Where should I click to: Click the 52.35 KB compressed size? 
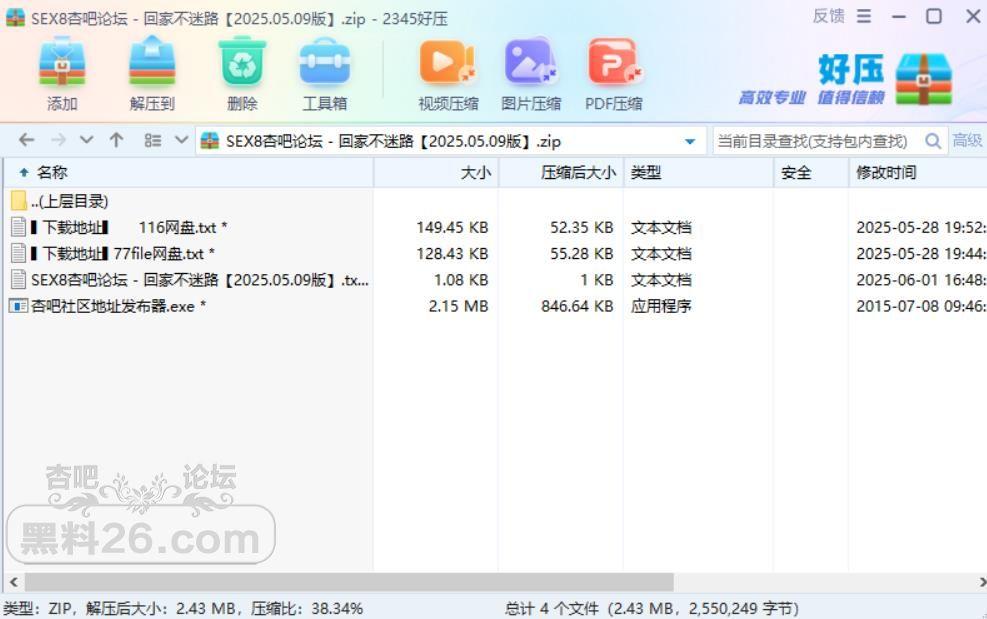[582, 227]
